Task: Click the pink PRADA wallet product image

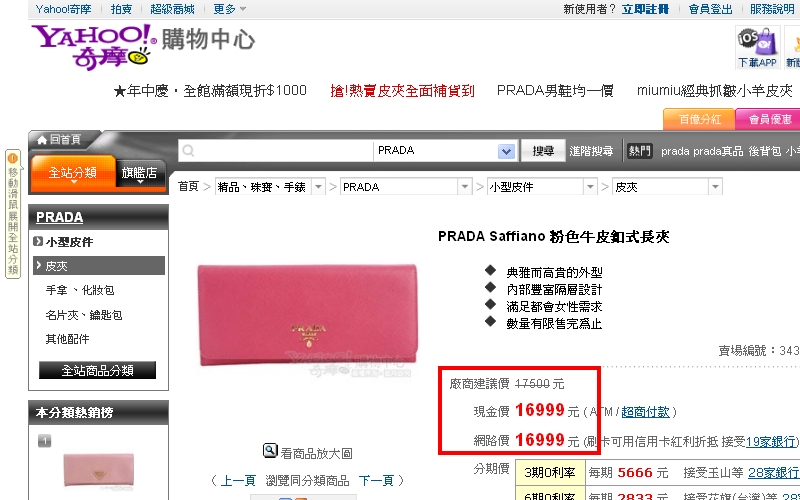Action: click(308, 315)
